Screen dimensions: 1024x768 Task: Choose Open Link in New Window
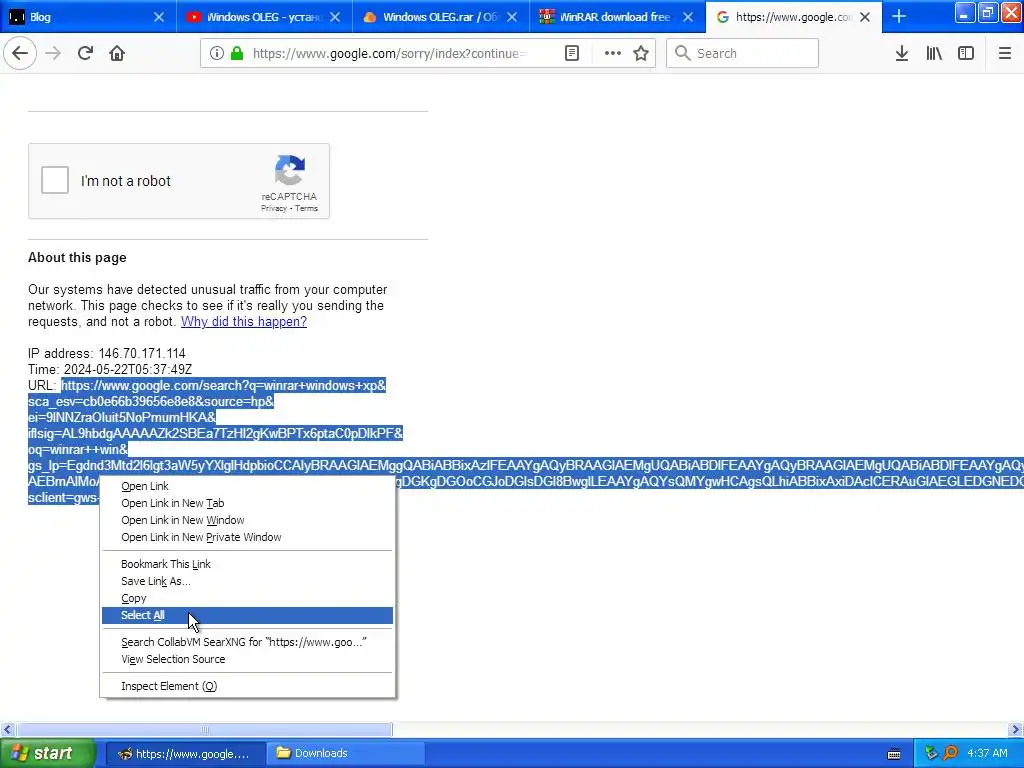coord(248,520)
